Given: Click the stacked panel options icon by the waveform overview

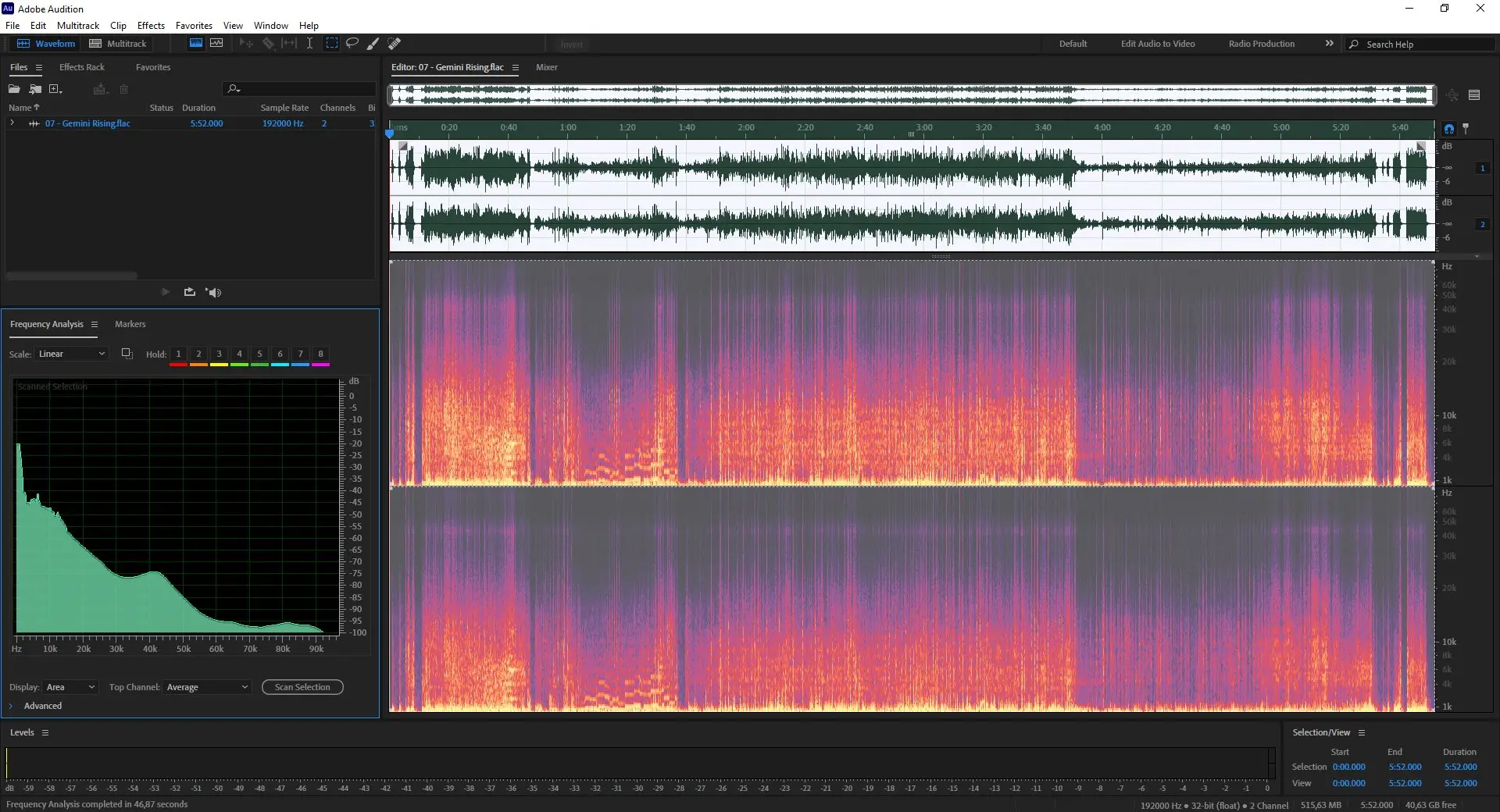Looking at the screenshot, I should (x=1474, y=95).
